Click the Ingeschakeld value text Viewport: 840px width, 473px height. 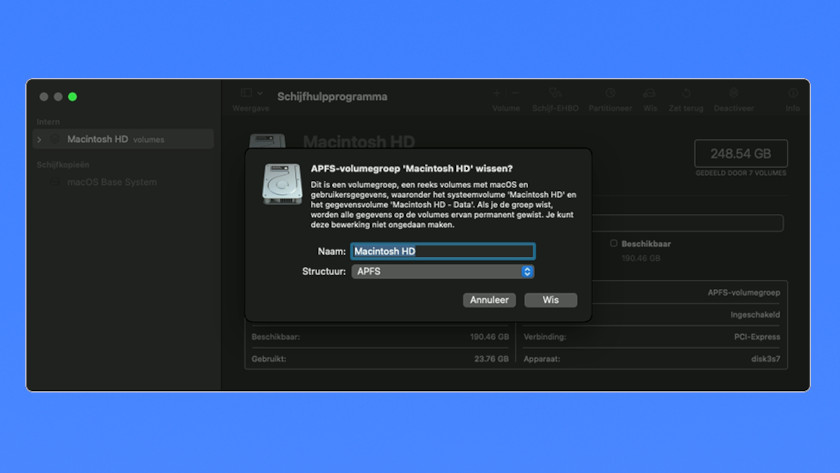tap(755, 314)
